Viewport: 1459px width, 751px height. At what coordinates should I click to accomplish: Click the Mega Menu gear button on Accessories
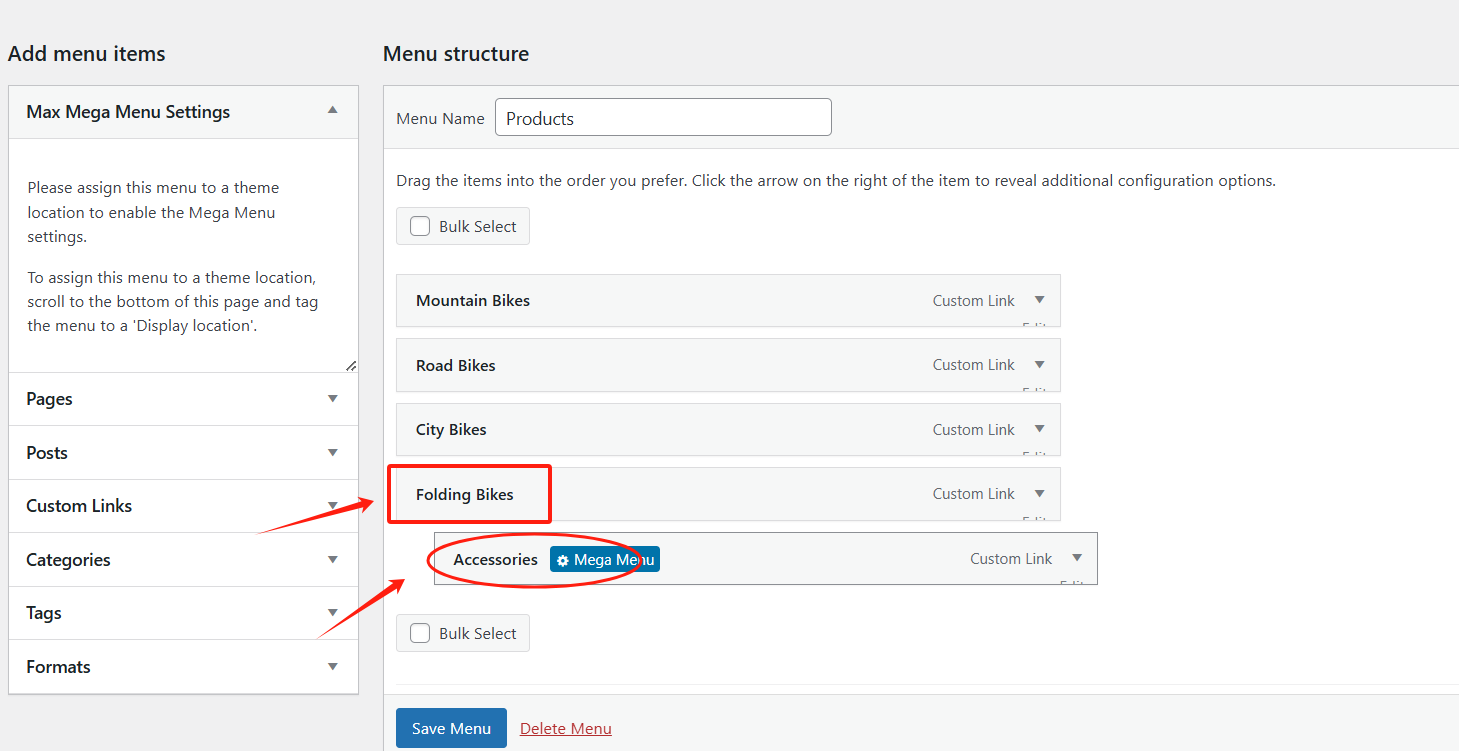coord(604,560)
